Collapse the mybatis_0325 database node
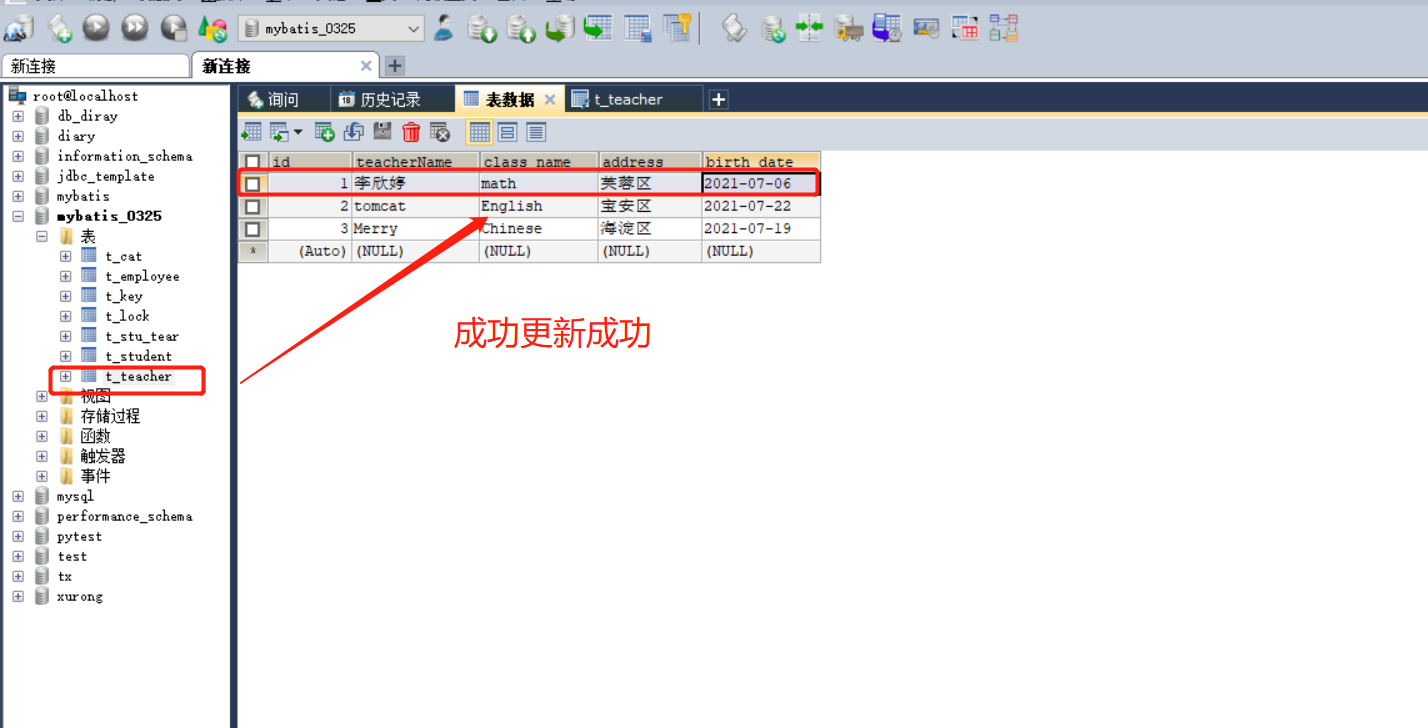 [x=18, y=216]
